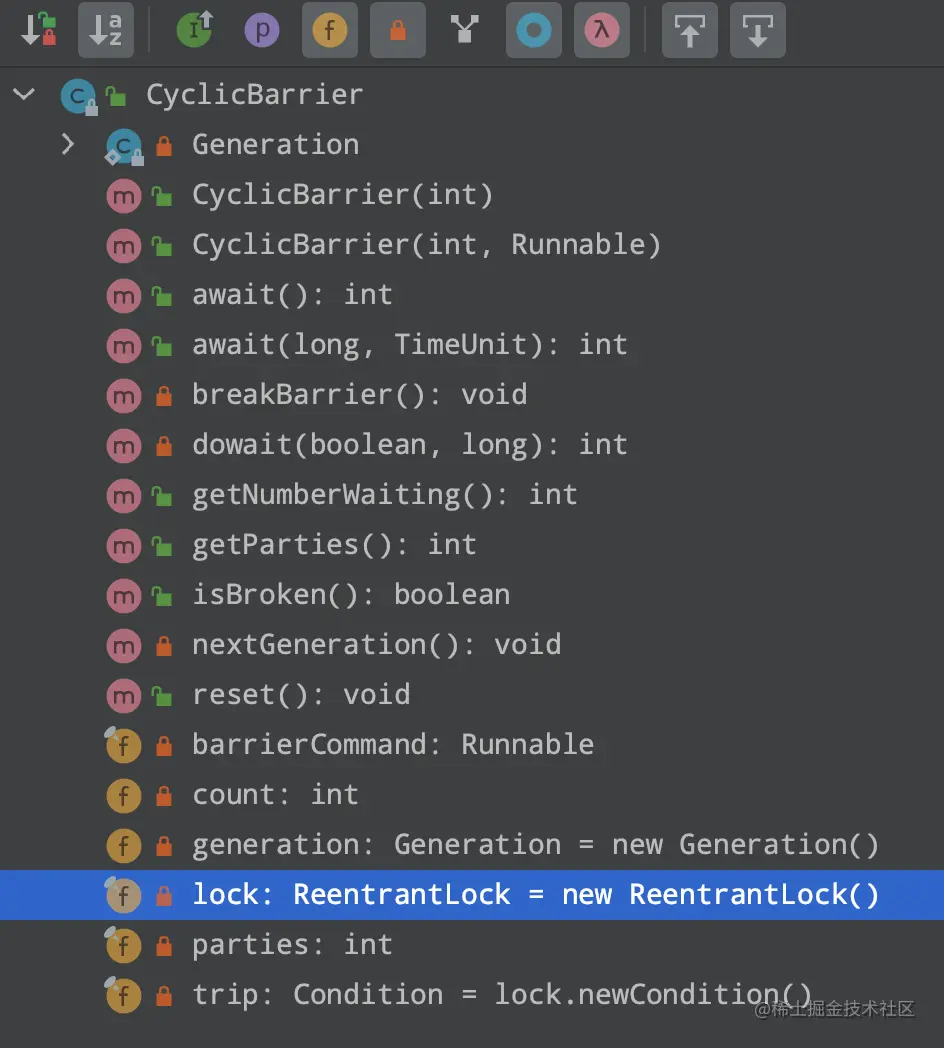
Task: Toggle Sort Alphabetically button
Action: (106, 30)
